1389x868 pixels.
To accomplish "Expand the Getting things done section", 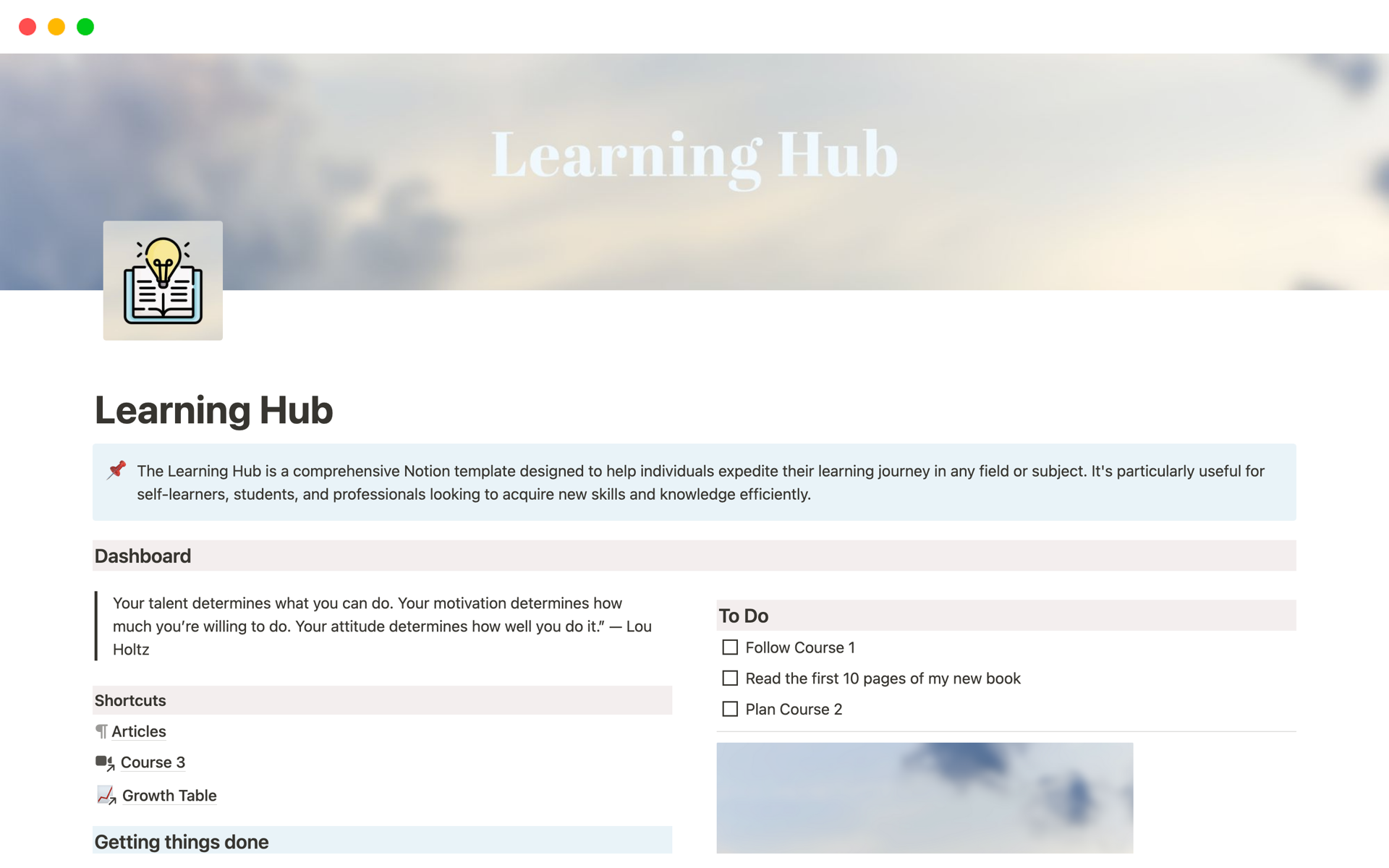I will 182,841.
